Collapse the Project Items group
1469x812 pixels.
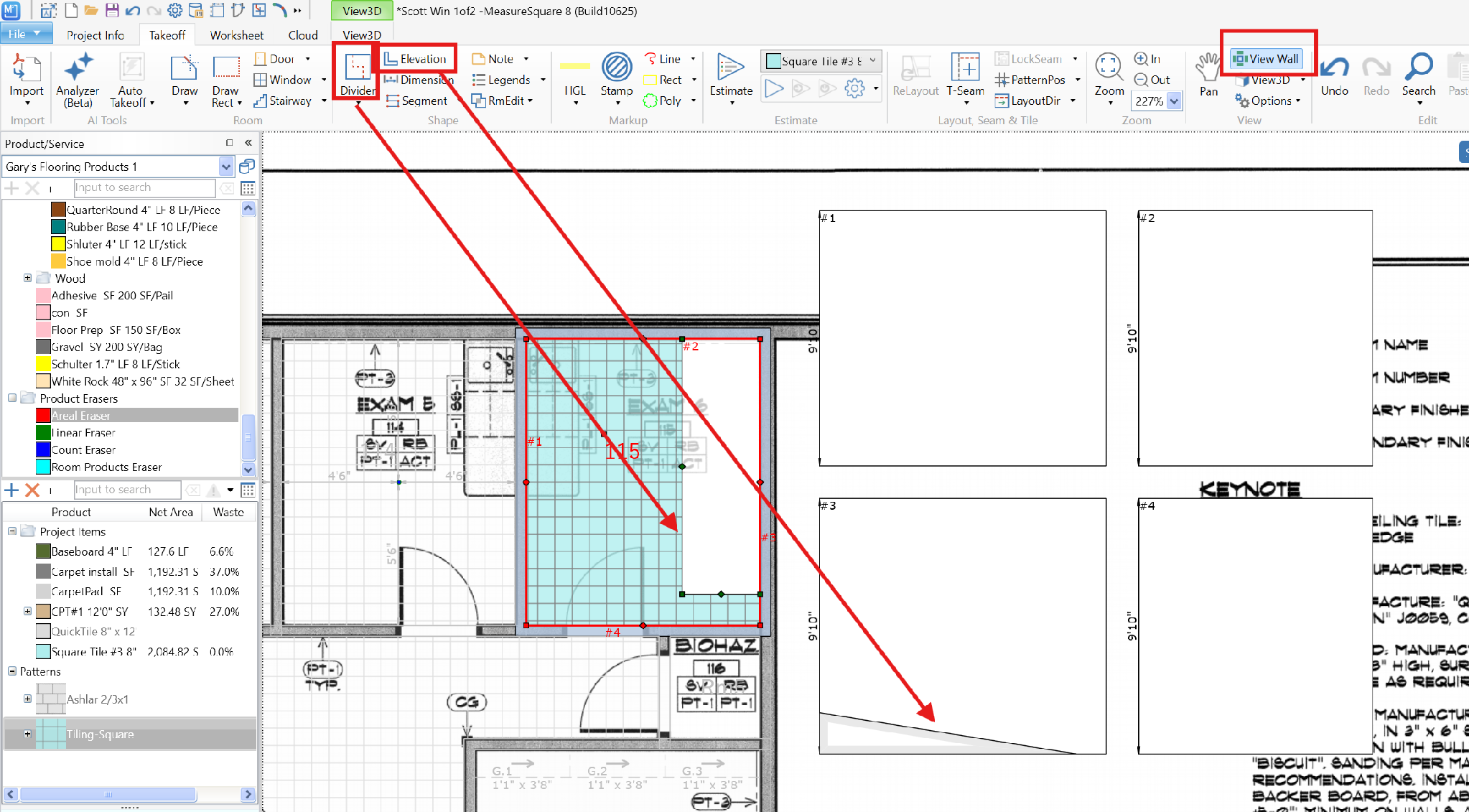coord(12,531)
